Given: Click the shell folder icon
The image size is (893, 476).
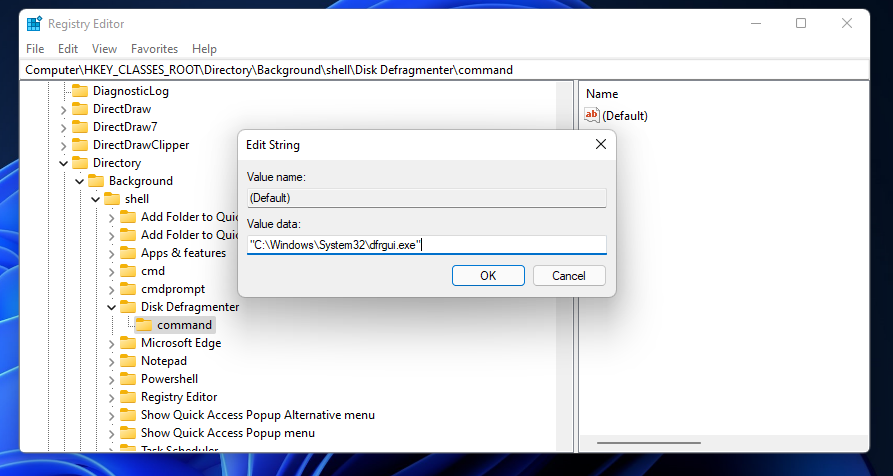Looking at the screenshot, I should 112,199.
